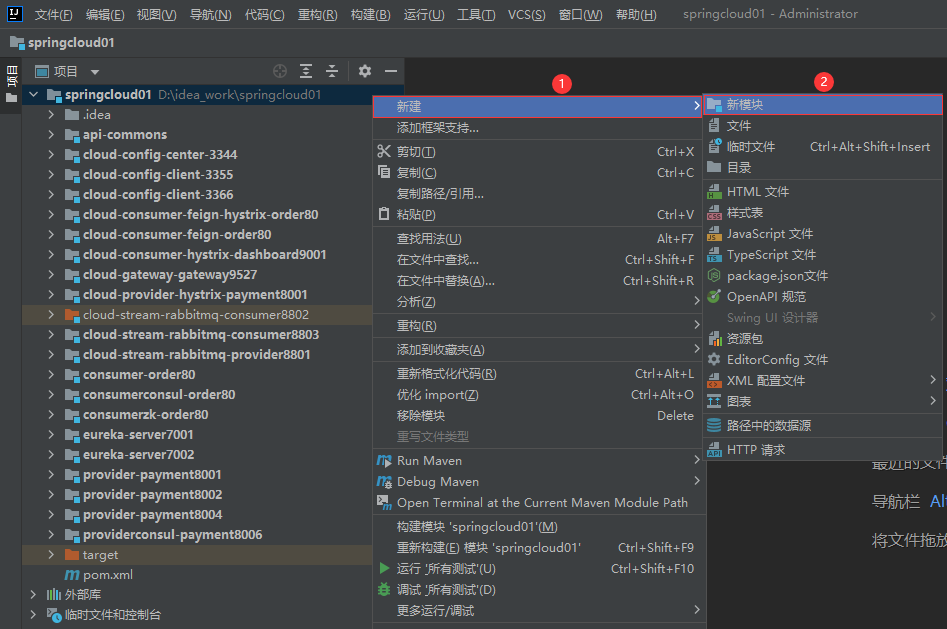
Task: Select 在文件中查找... context menu entry
Action: [x=538, y=260]
